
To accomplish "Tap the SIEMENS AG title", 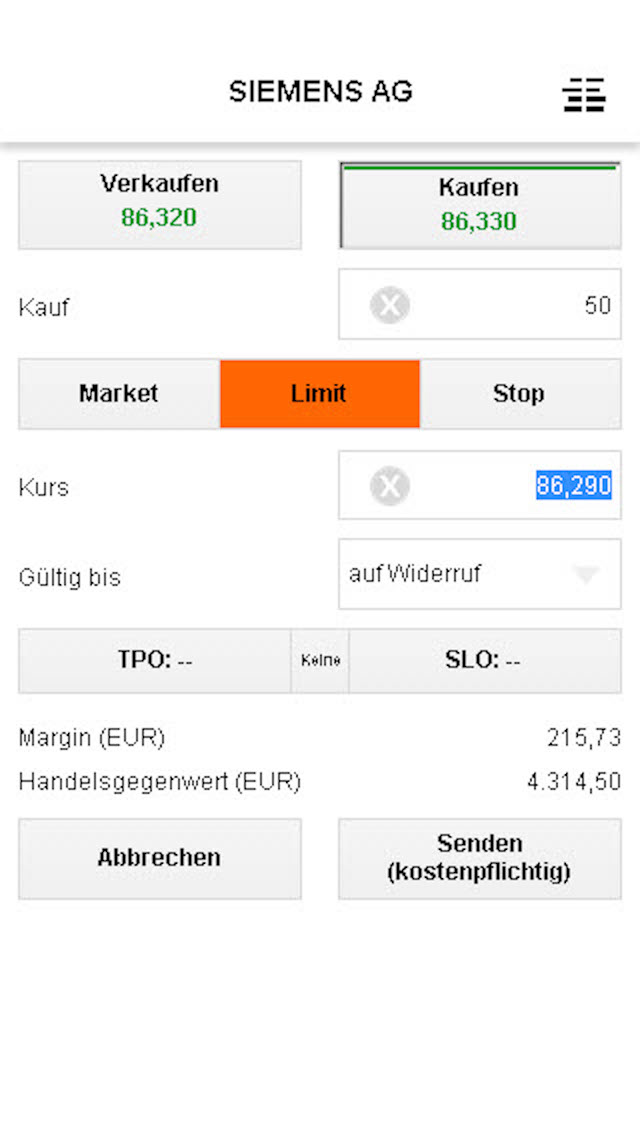I will (320, 92).
